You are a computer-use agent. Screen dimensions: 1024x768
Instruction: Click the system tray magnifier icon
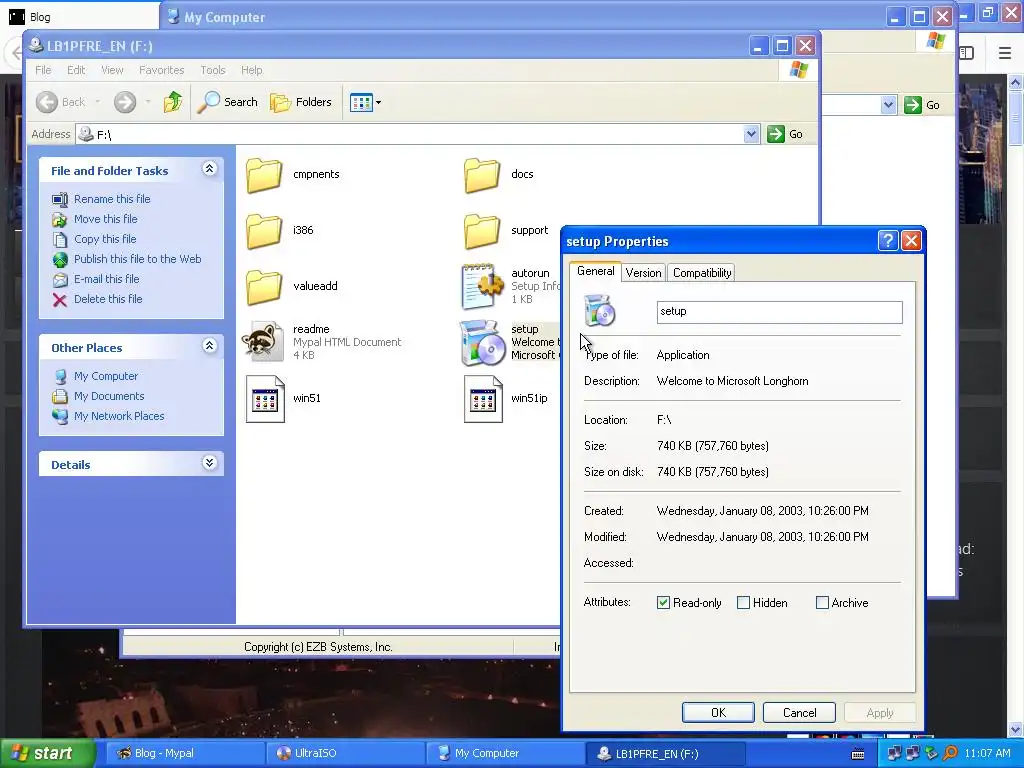pos(950,753)
